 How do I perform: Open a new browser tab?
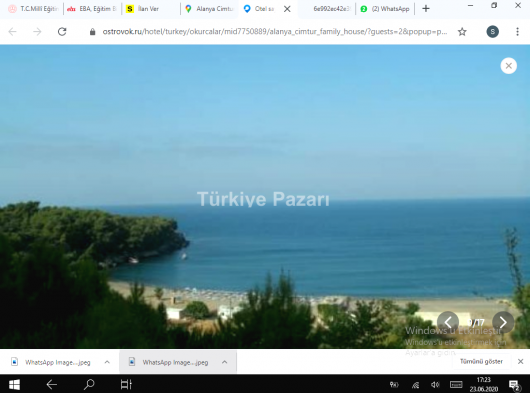click(x=426, y=9)
